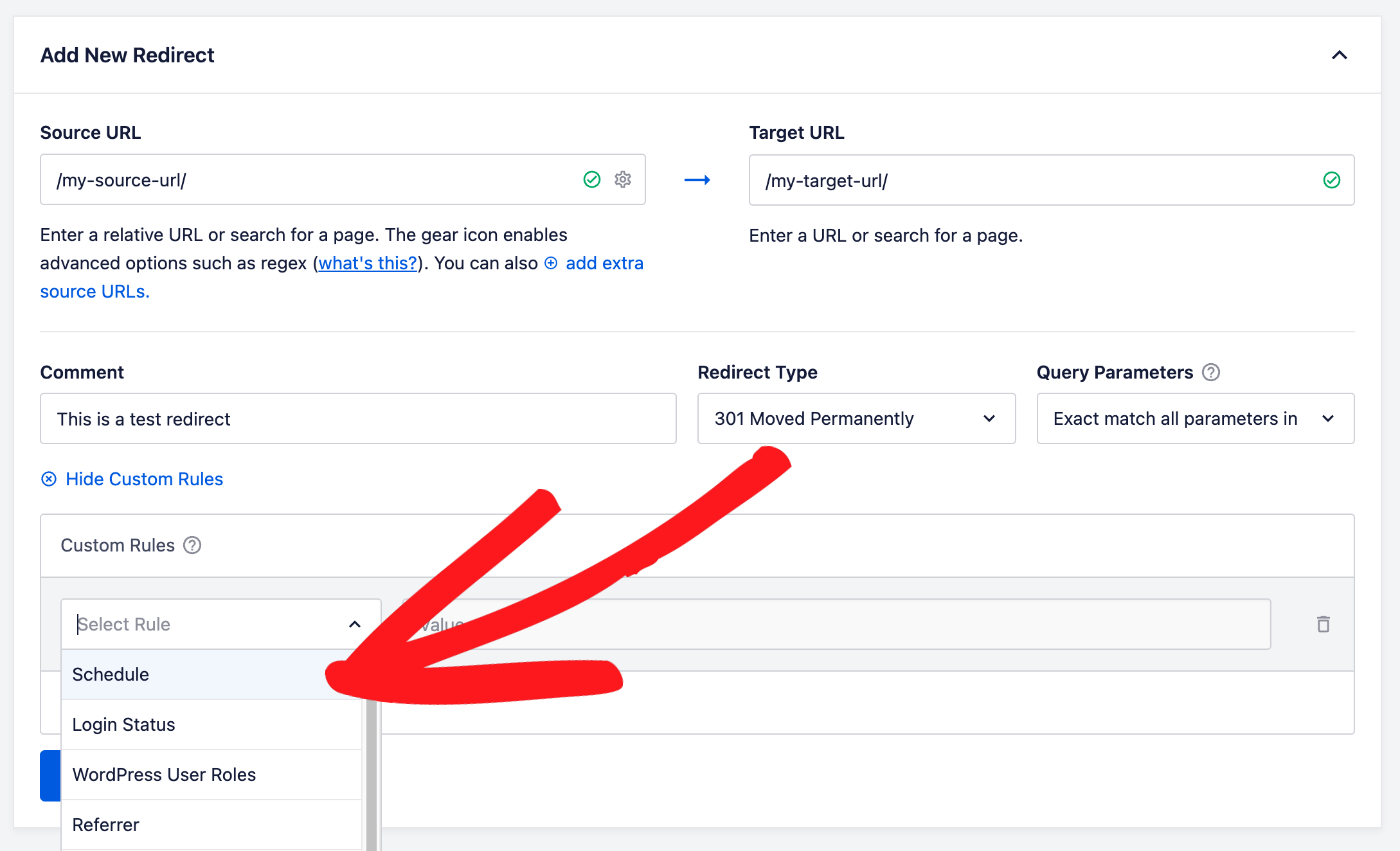Open the Query Parameters dropdown
1400x851 pixels.
point(1195,418)
